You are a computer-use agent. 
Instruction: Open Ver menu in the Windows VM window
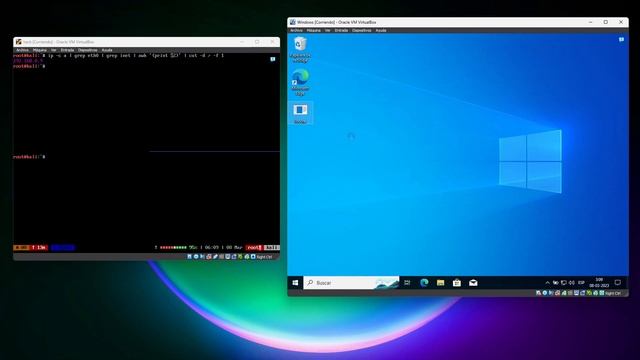pos(327,30)
